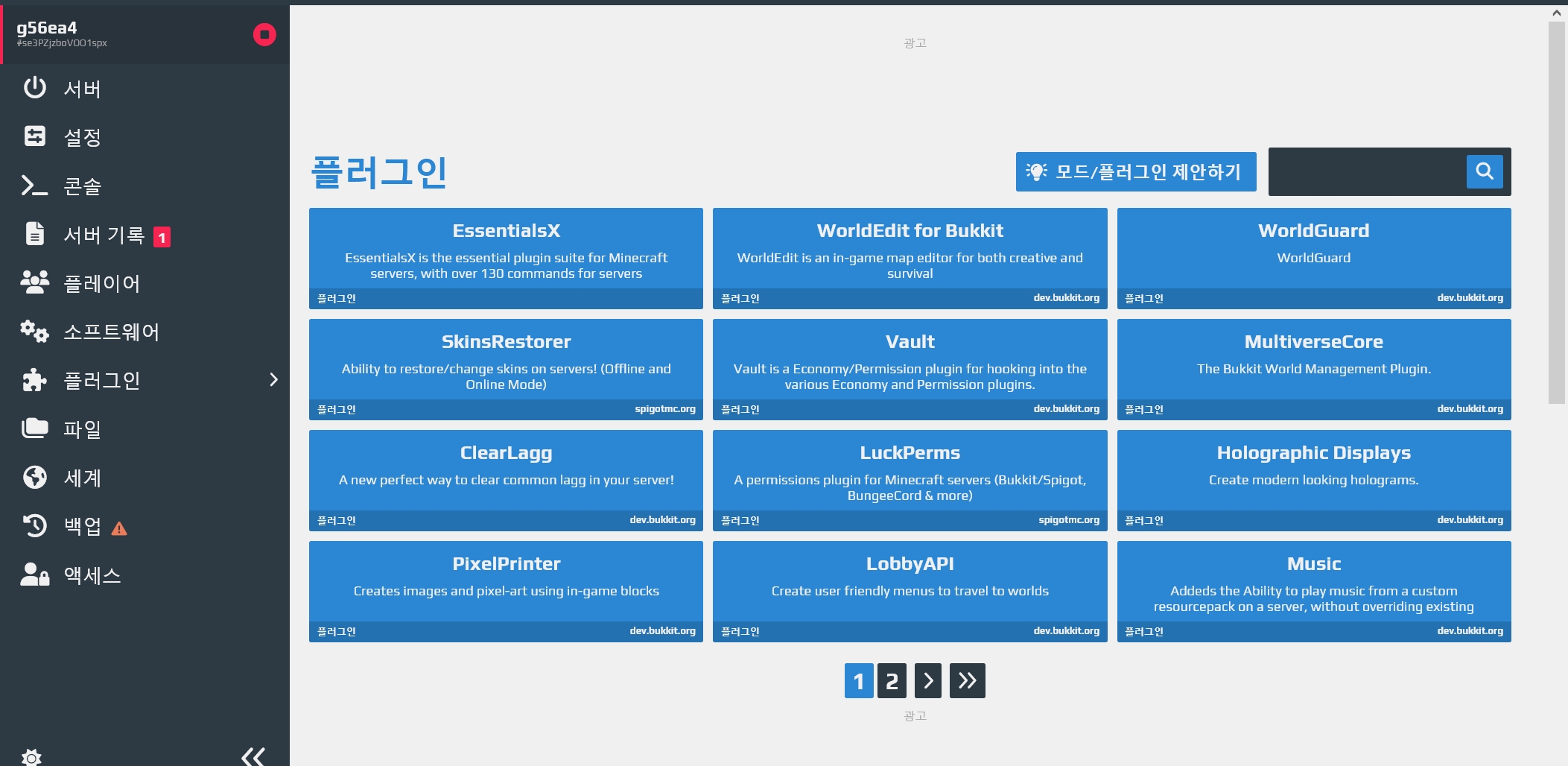Jump to last page double arrow

(x=968, y=680)
